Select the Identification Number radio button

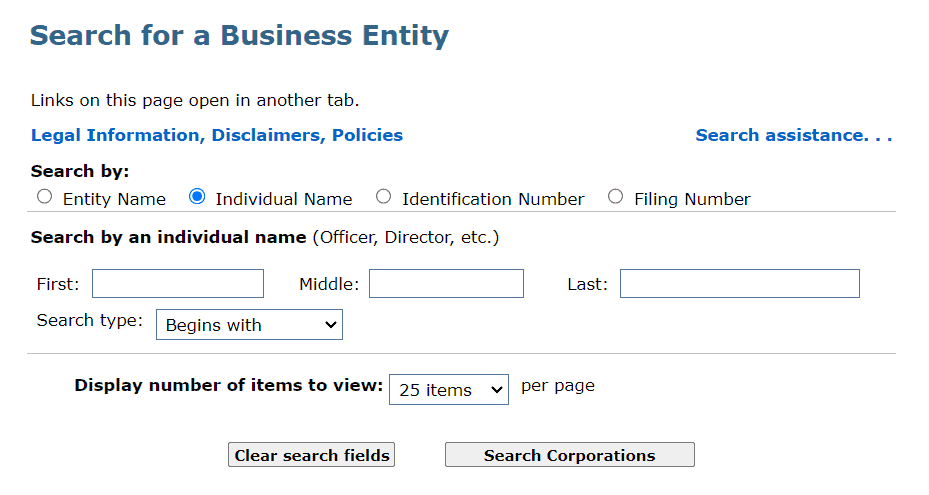[x=383, y=197]
